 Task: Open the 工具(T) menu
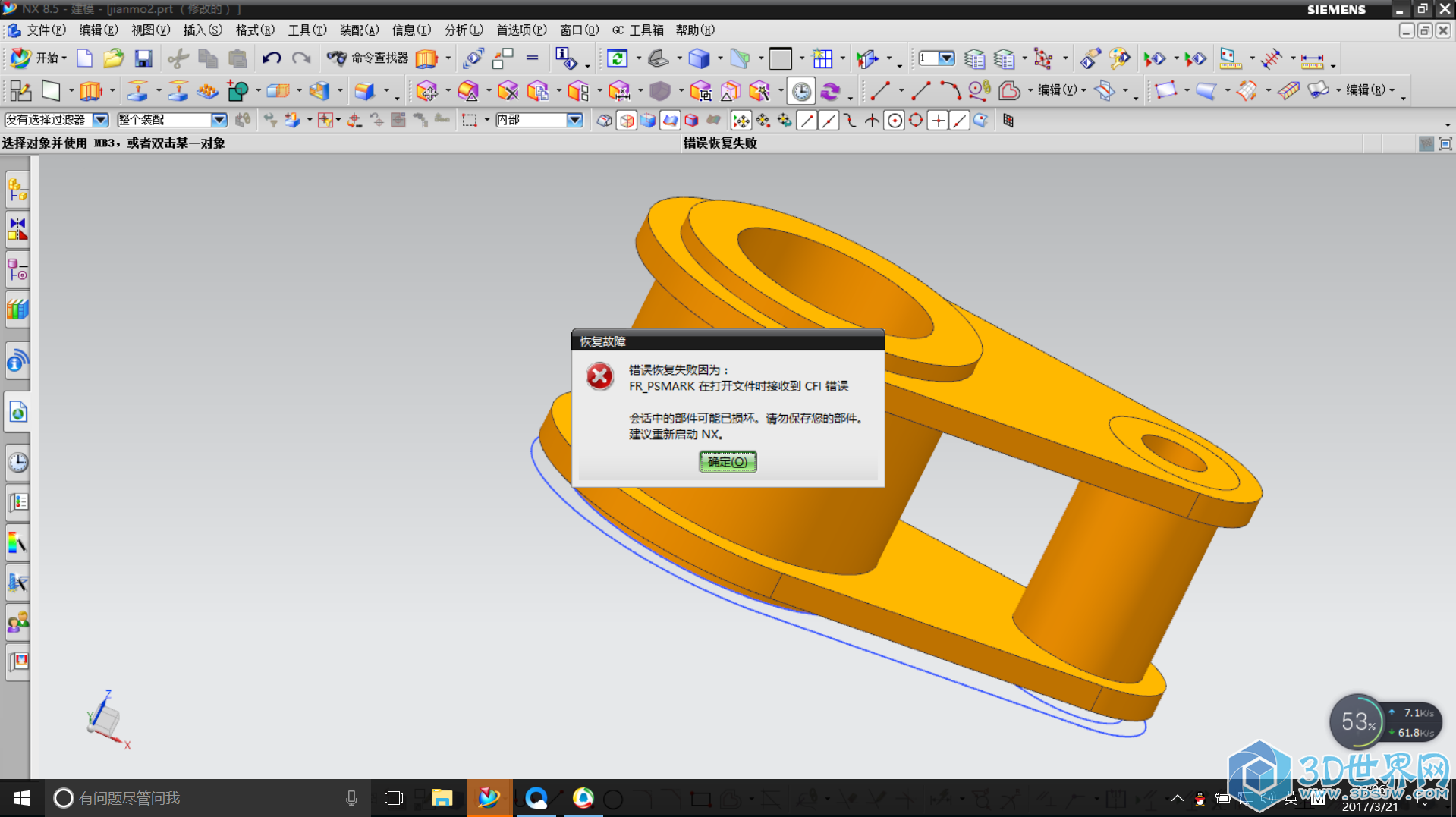click(307, 30)
